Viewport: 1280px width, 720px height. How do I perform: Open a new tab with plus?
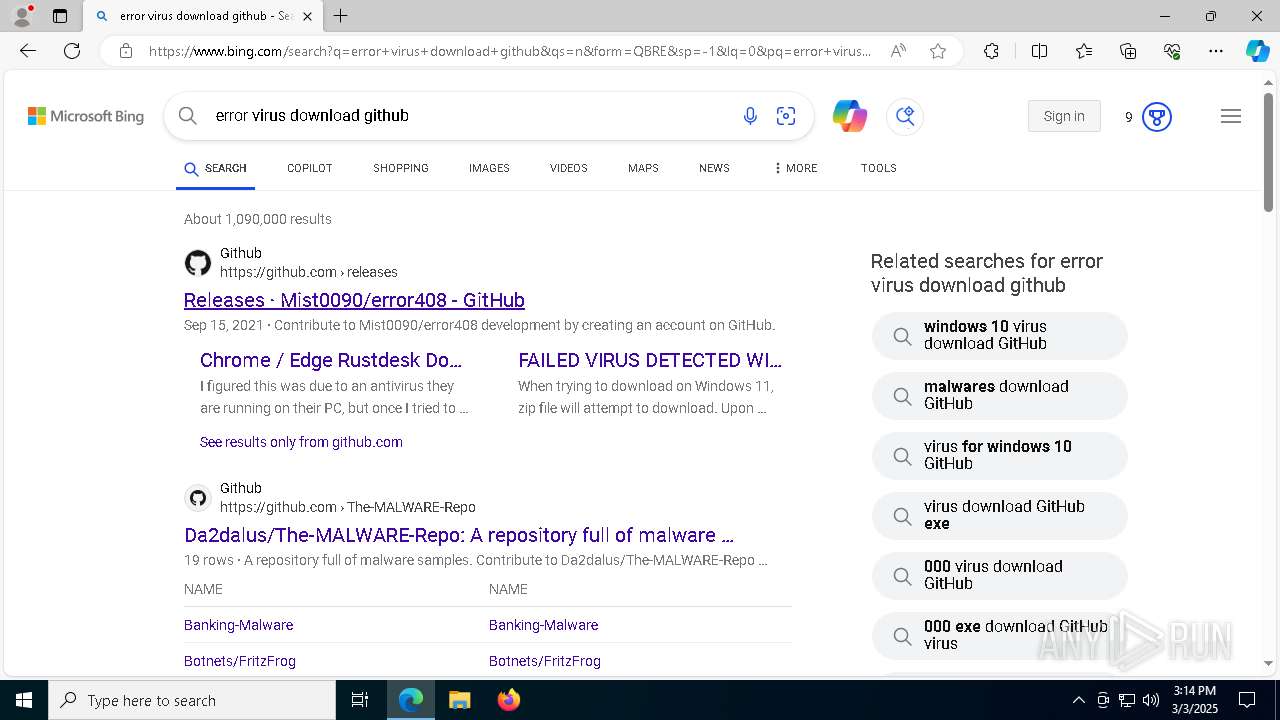(341, 16)
